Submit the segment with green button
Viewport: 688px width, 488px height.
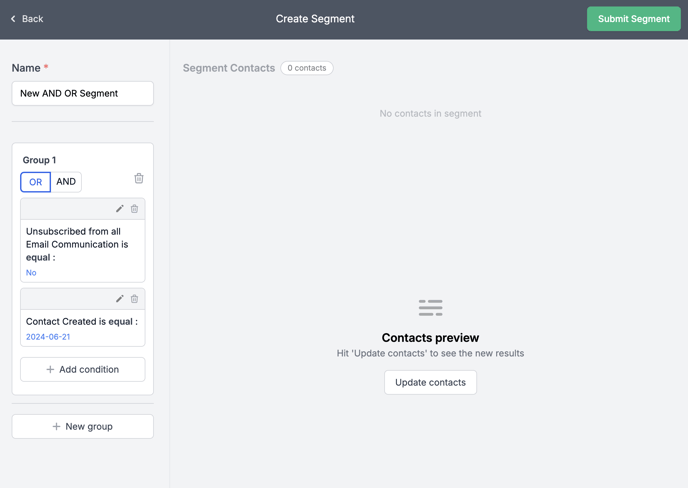[634, 19]
